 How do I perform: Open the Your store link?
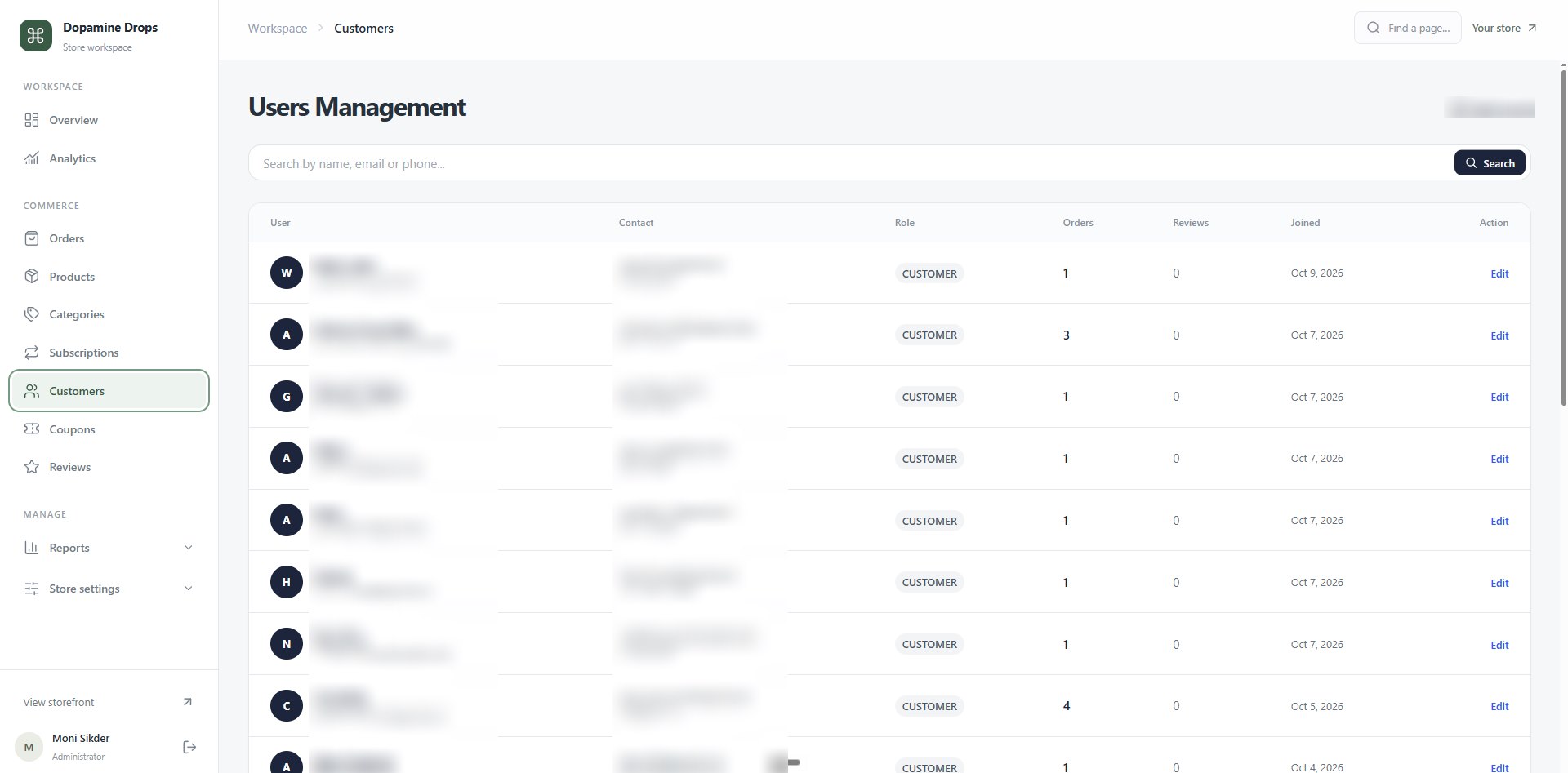(x=1504, y=28)
